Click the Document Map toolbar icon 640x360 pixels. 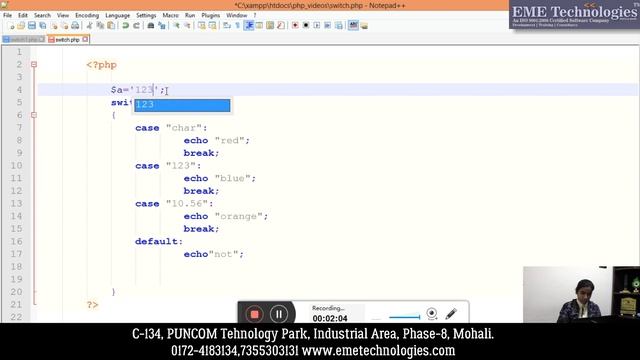click(270, 26)
